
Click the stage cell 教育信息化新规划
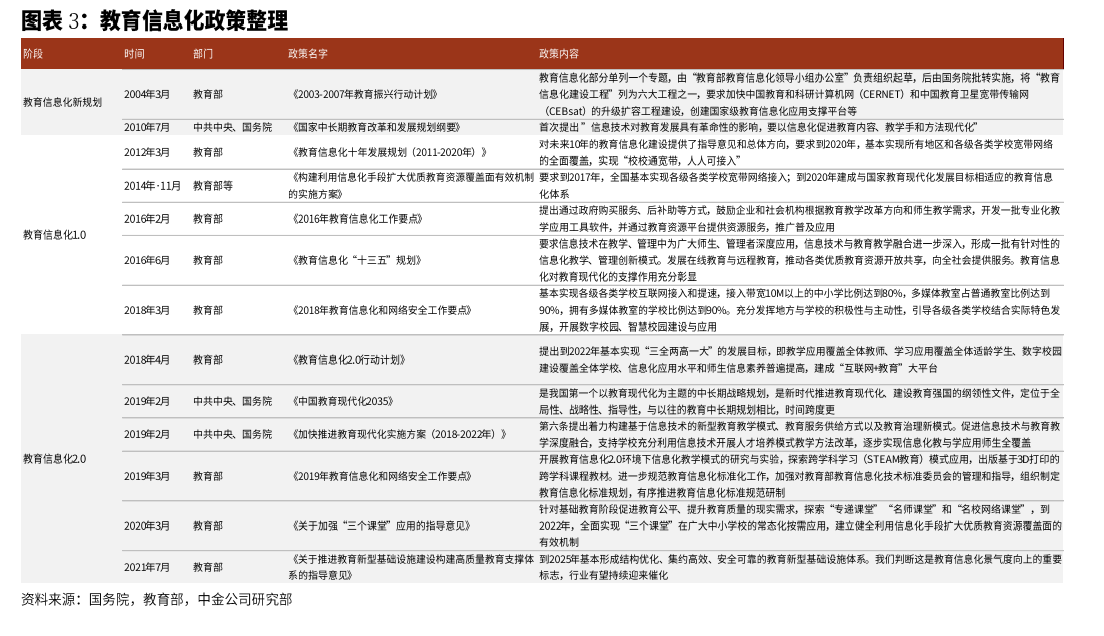pyautogui.click(x=63, y=102)
